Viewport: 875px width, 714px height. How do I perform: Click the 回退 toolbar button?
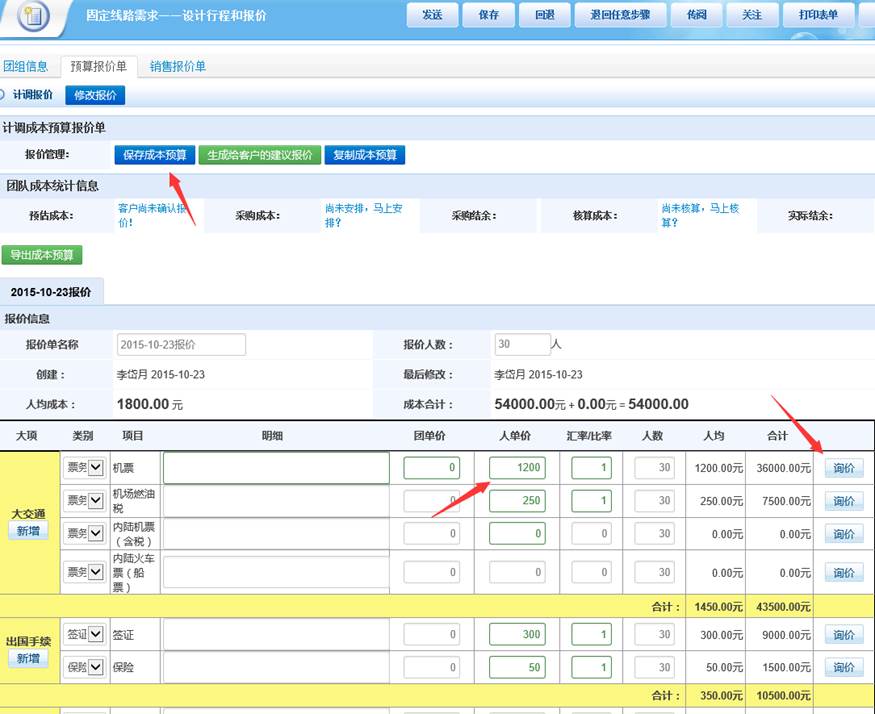pyautogui.click(x=545, y=15)
